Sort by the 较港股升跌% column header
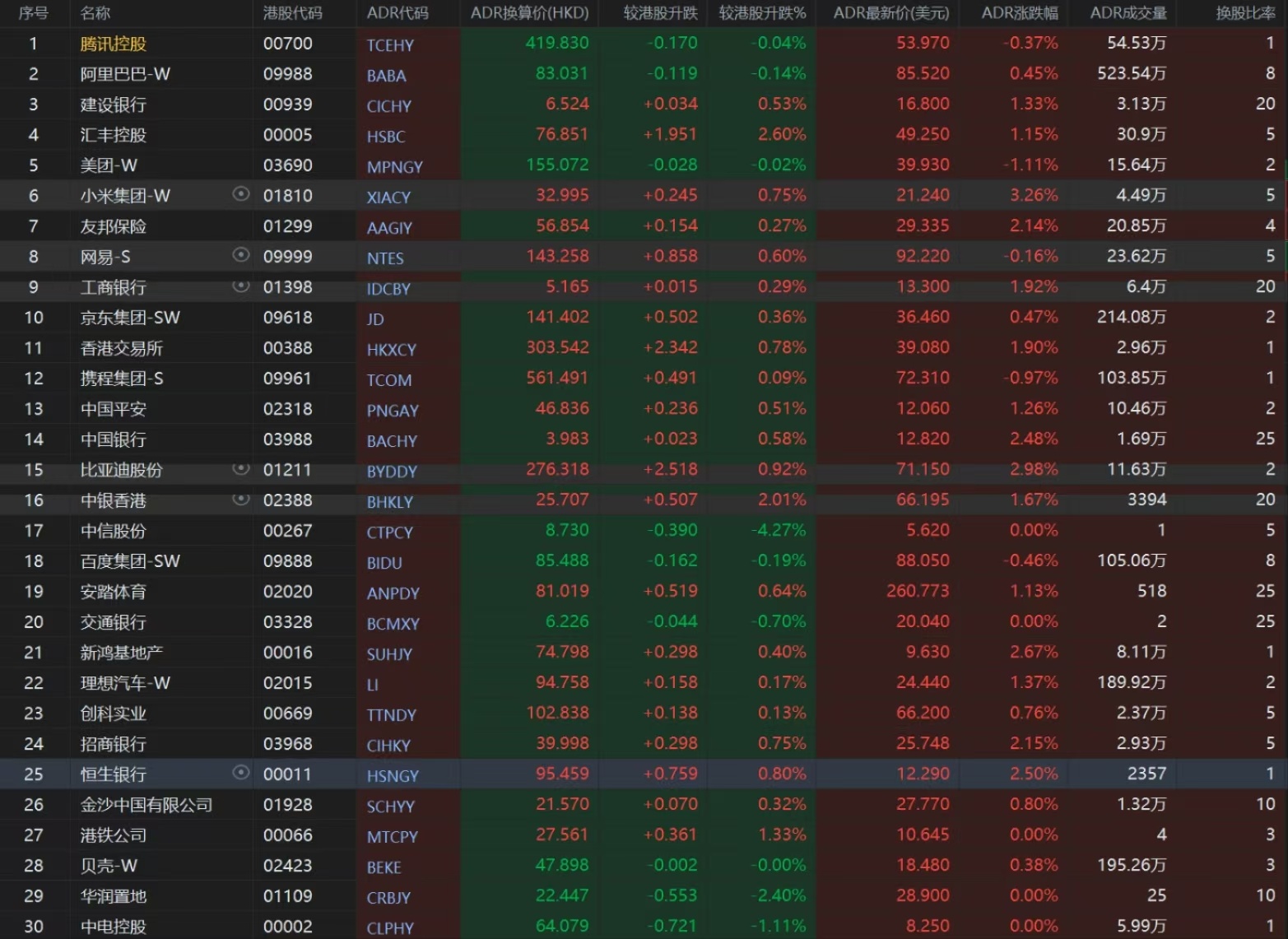Image resolution: width=1288 pixels, height=939 pixels. tap(762, 13)
